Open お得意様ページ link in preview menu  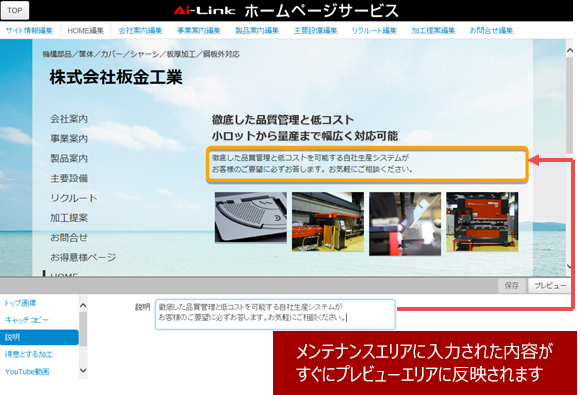83,257
